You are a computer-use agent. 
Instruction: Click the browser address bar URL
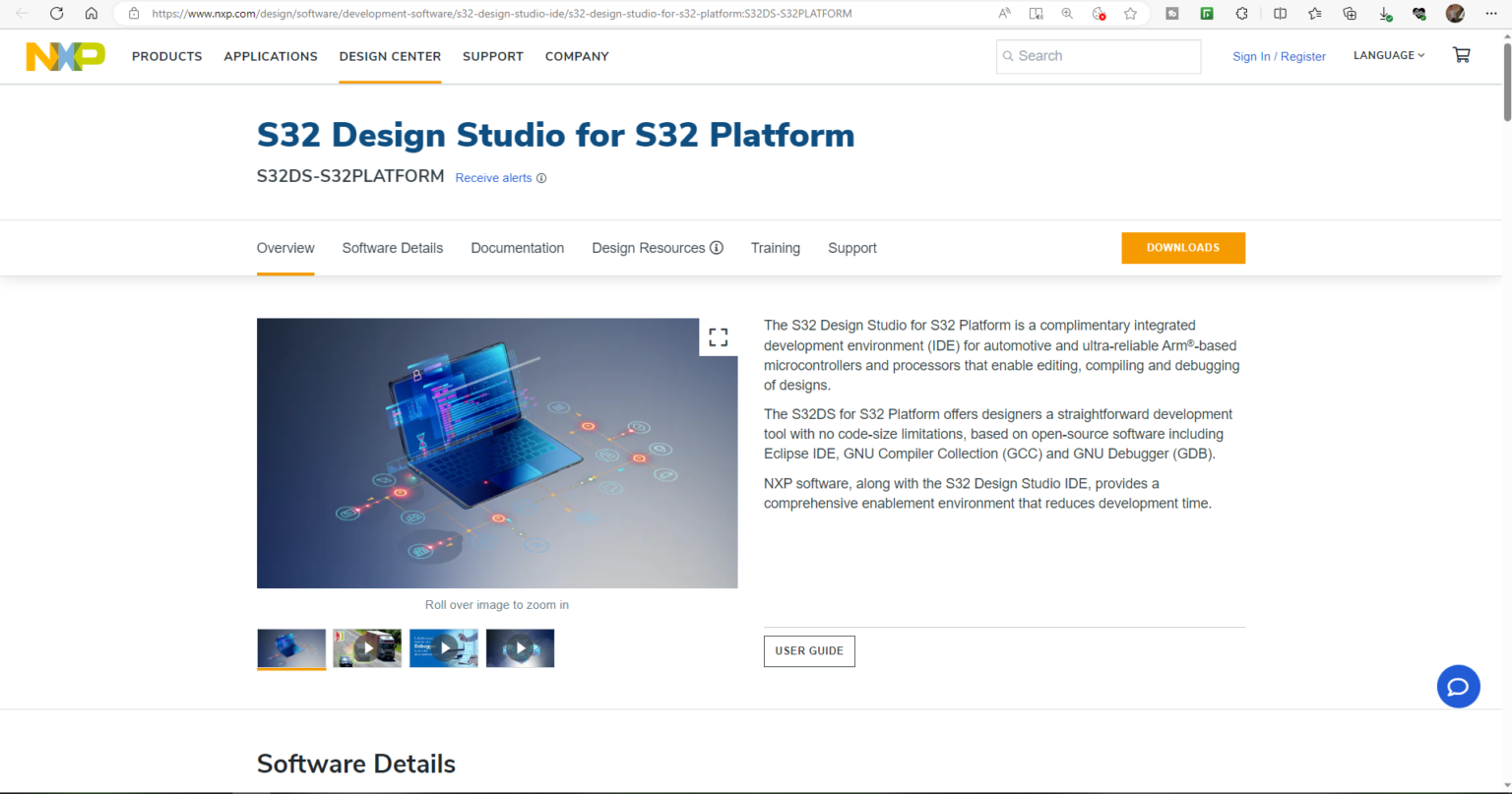click(502, 14)
